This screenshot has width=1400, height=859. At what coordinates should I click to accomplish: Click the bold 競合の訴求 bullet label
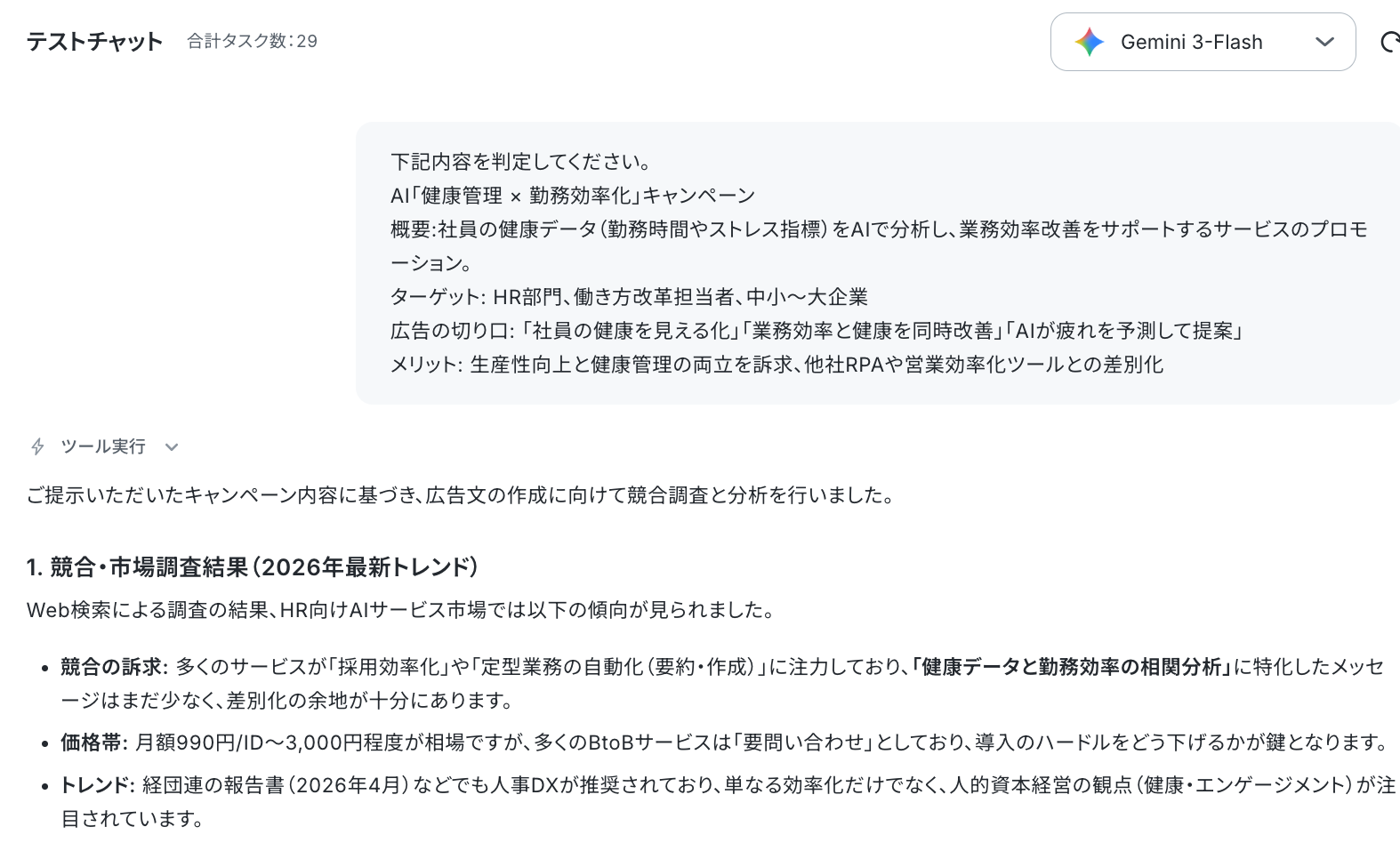point(114,667)
